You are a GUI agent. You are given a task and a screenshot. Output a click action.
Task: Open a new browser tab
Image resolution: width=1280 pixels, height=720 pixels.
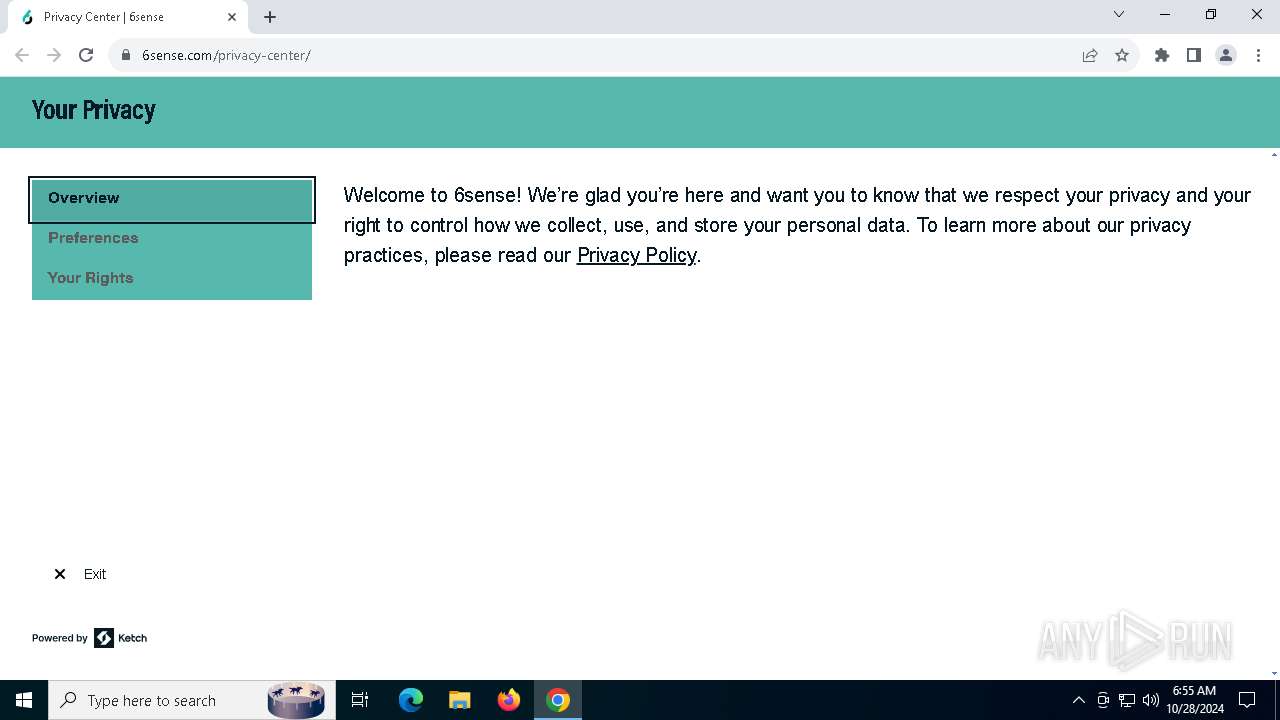tap(270, 17)
